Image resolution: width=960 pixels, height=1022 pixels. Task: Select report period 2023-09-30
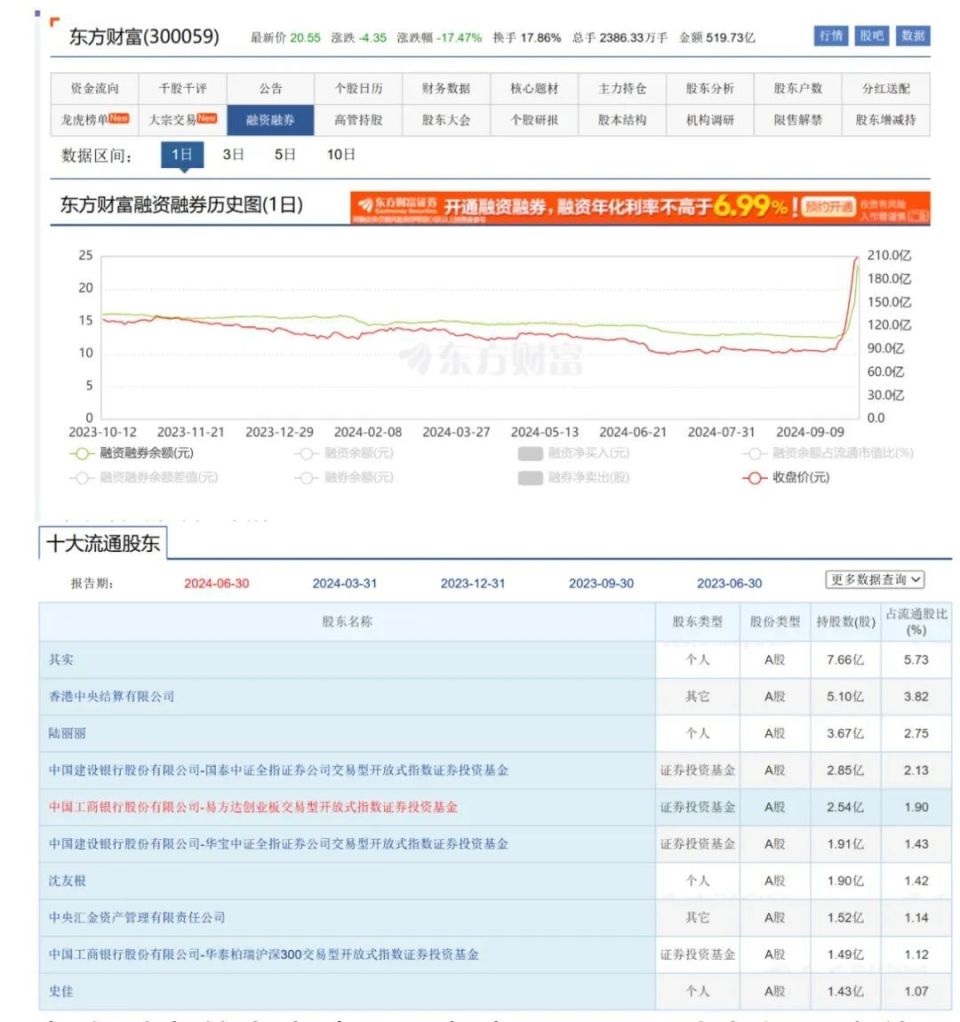click(x=602, y=583)
